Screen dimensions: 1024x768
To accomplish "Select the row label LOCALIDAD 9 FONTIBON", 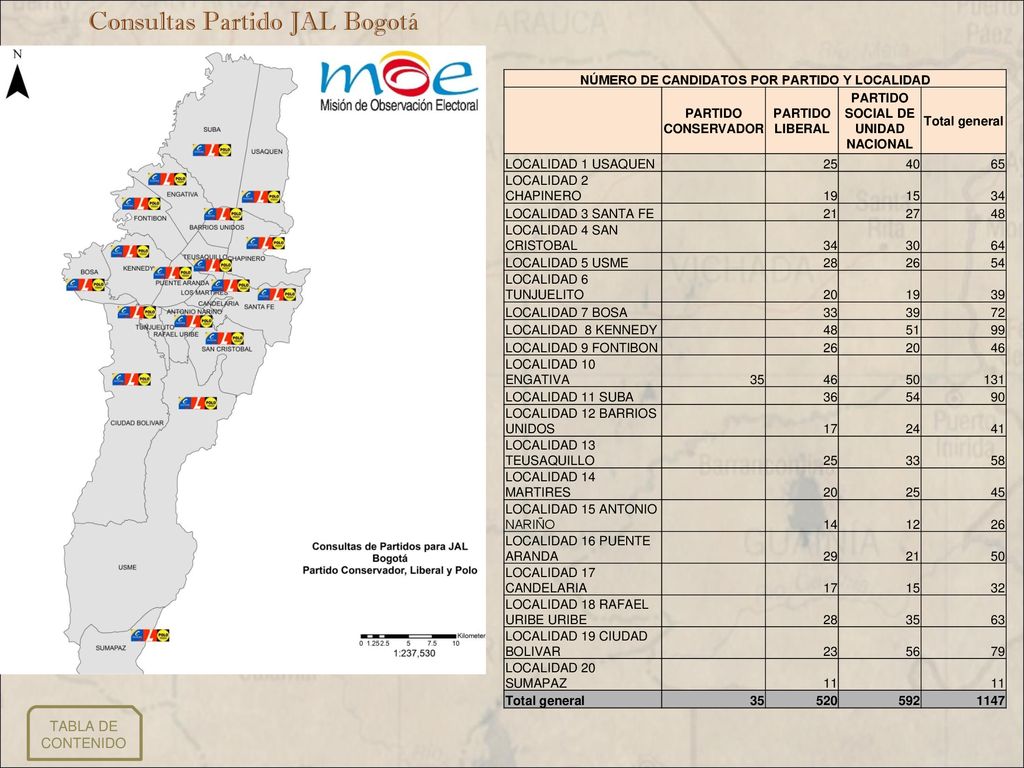I will [x=581, y=347].
